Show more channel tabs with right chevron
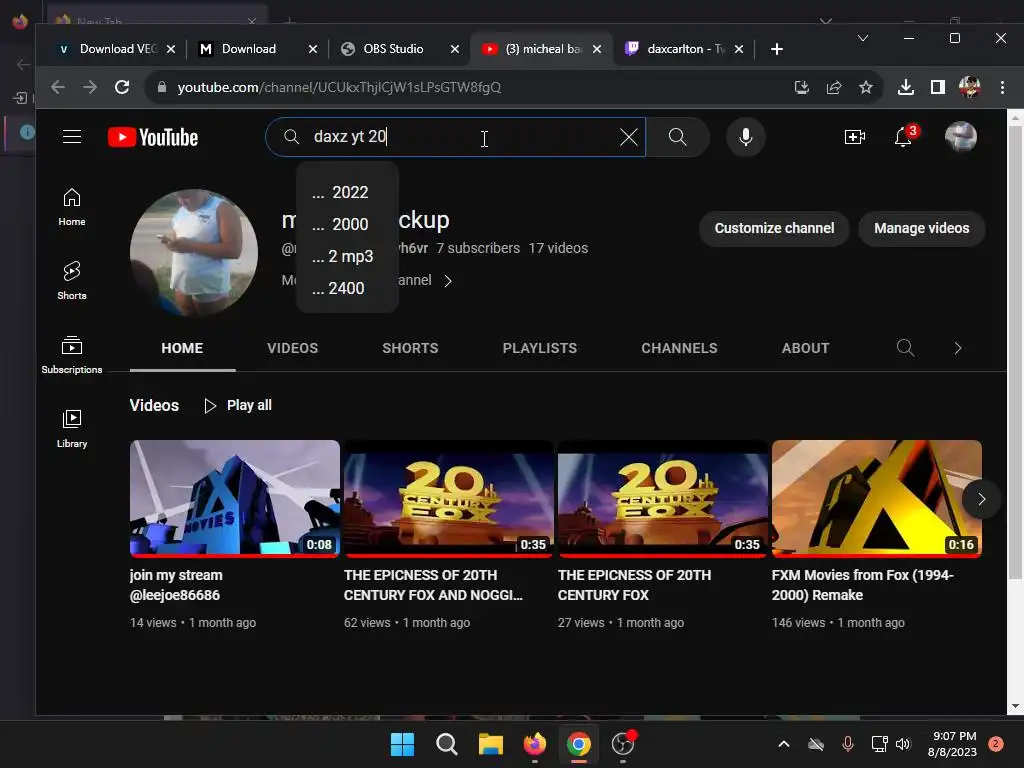This screenshot has height=768, width=1024. [x=957, y=348]
